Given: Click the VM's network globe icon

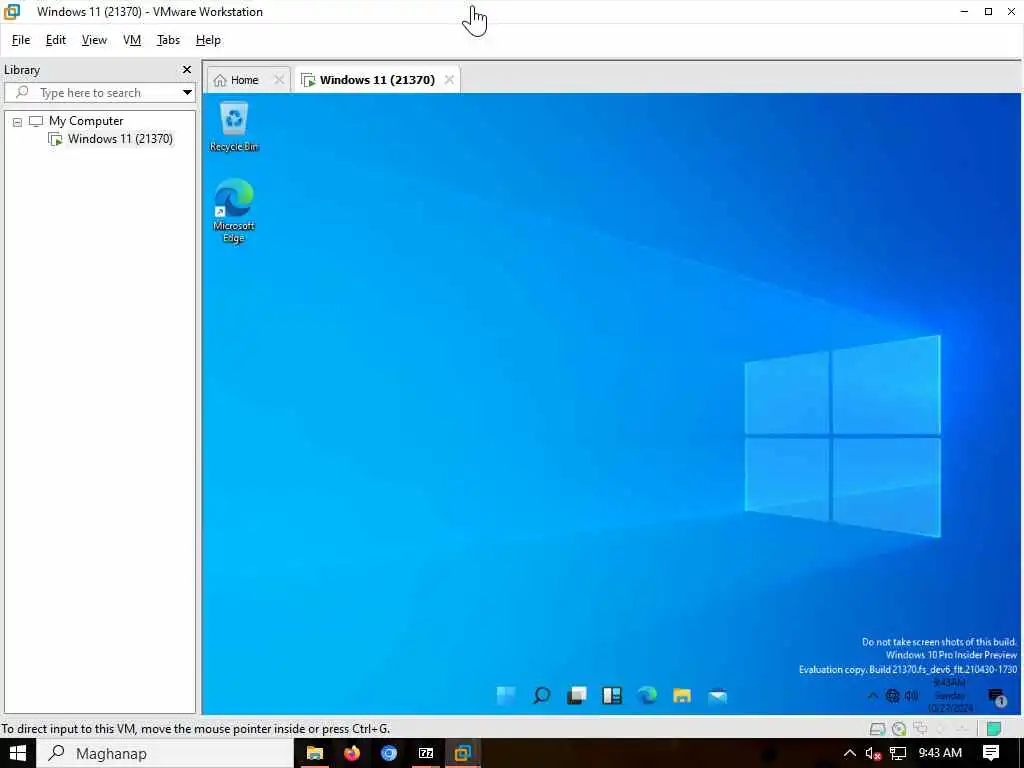Looking at the screenshot, I should (x=892, y=696).
